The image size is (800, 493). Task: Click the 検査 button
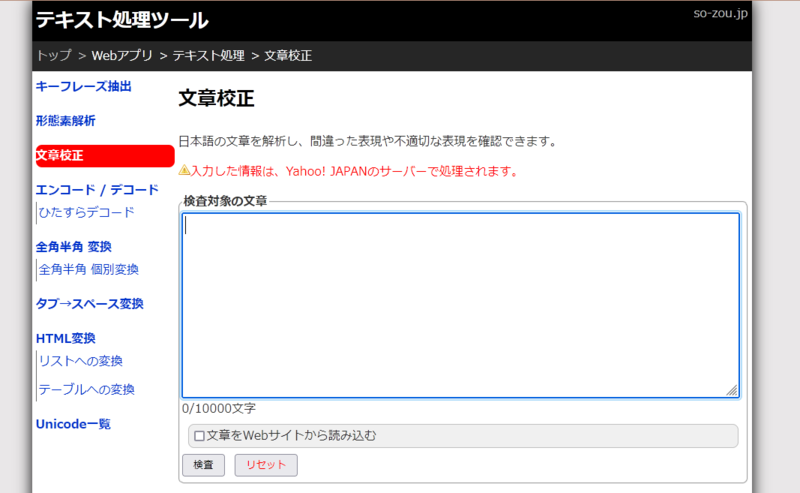[204, 465]
